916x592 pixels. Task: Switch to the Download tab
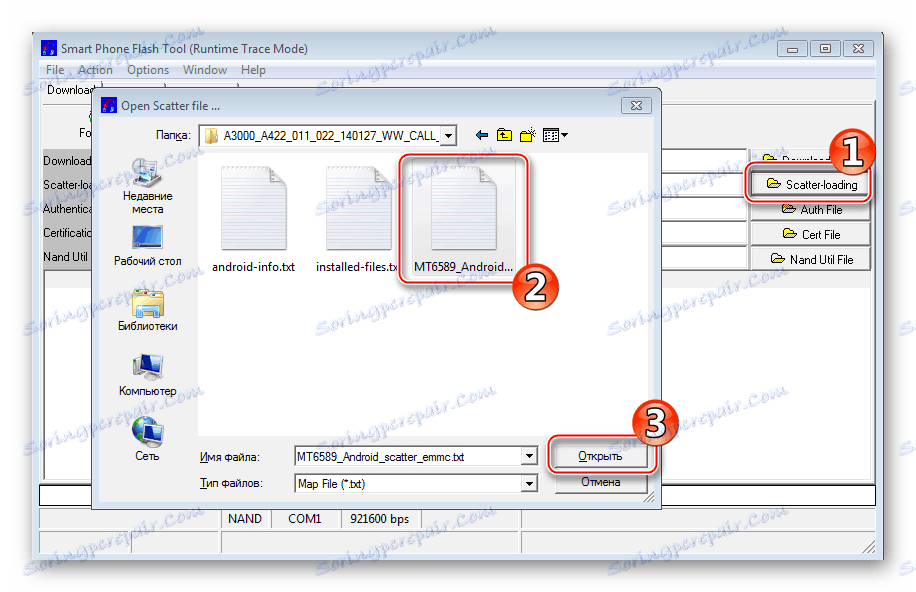coord(70,90)
